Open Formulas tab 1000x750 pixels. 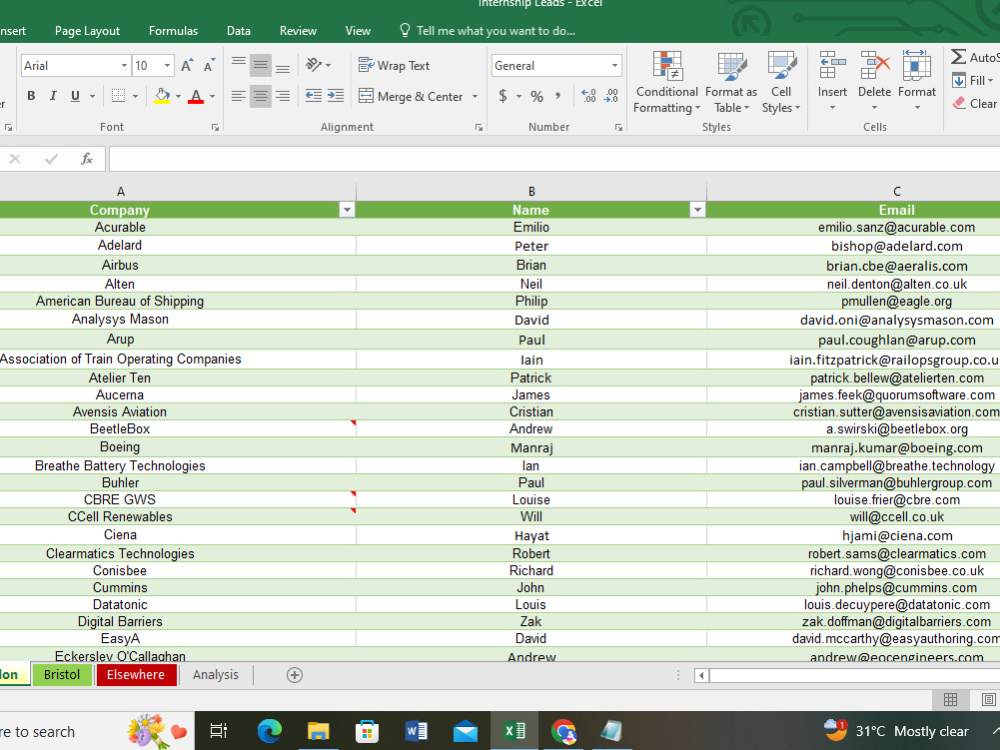point(173,31)
